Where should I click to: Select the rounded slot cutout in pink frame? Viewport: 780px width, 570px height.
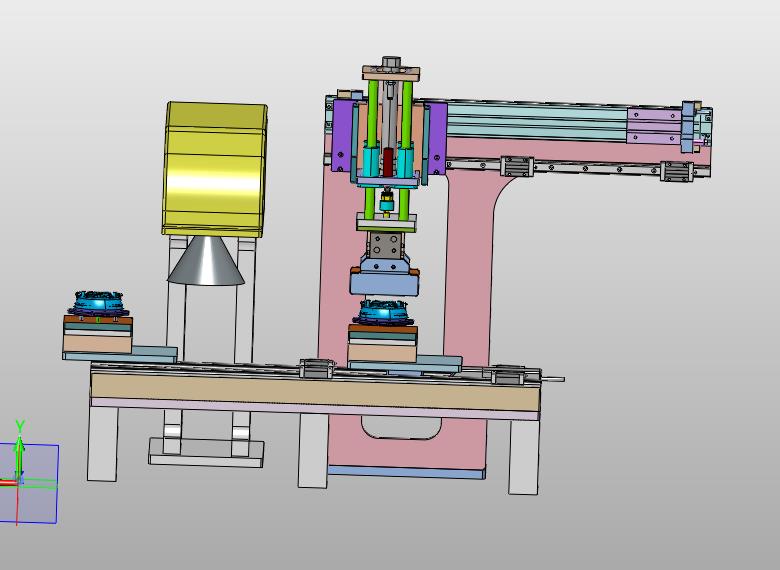(x=401, y=428)
